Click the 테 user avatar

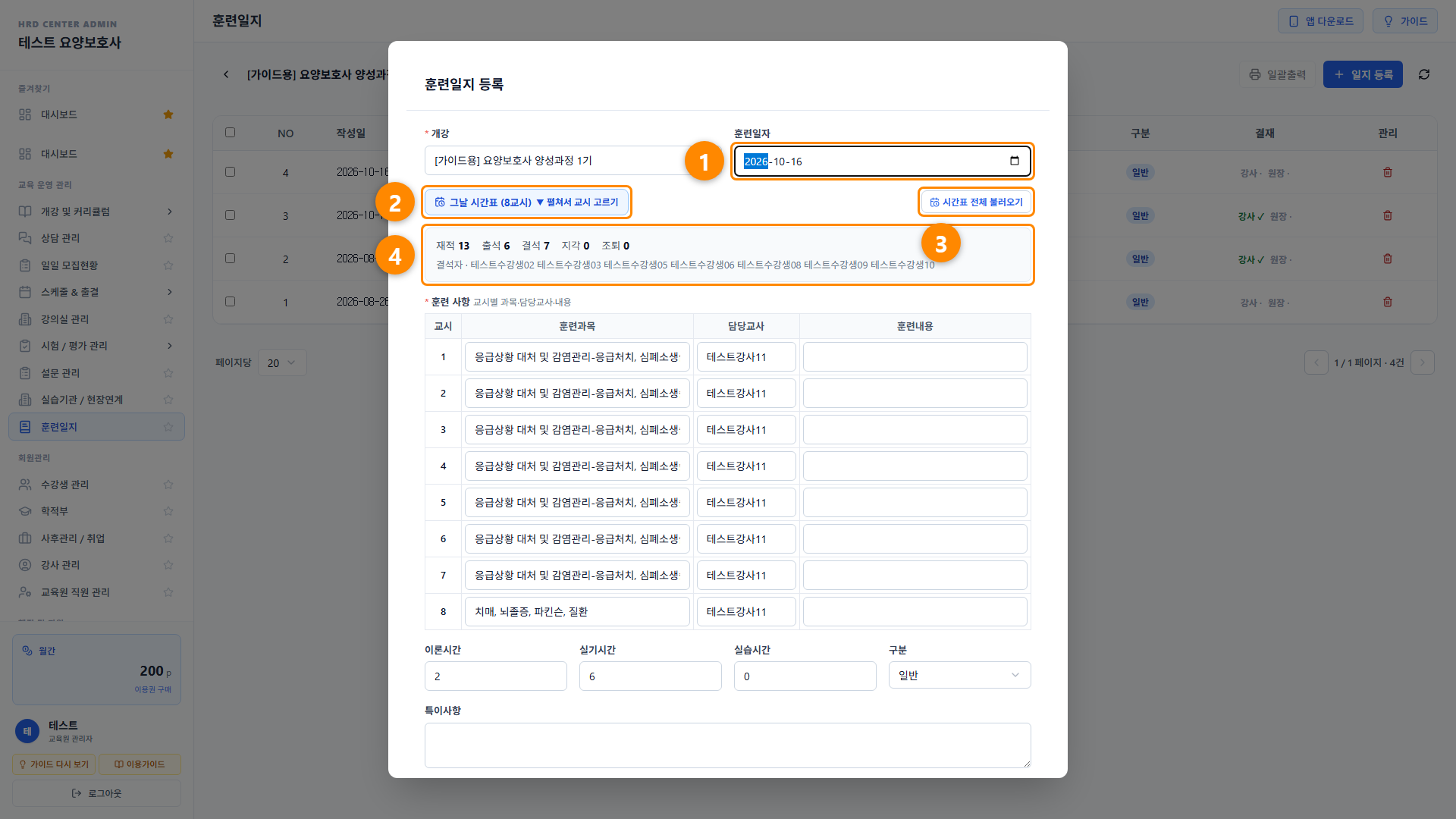[x=27, y=731]
